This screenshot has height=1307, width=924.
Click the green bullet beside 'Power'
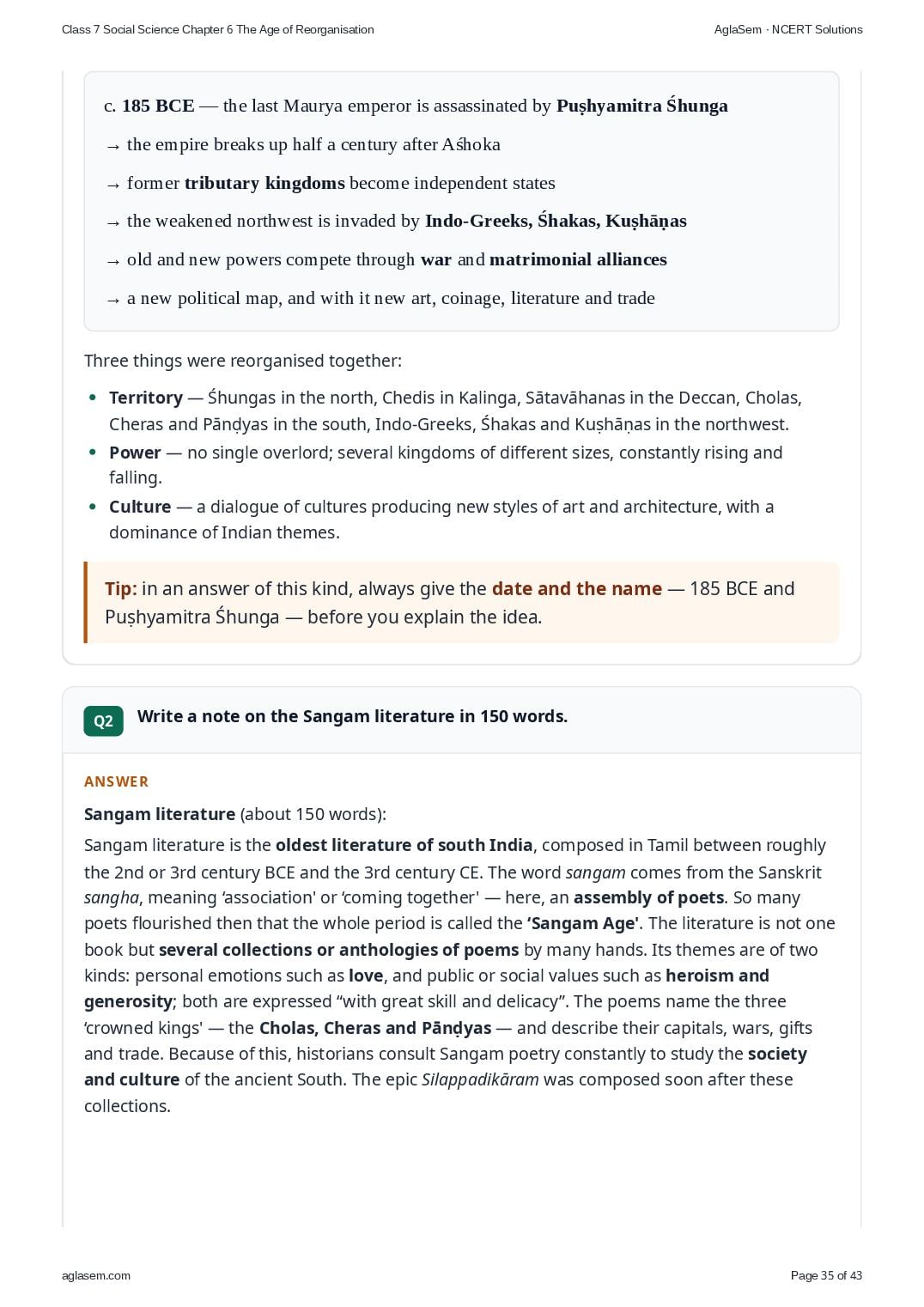tap(93, 453)
